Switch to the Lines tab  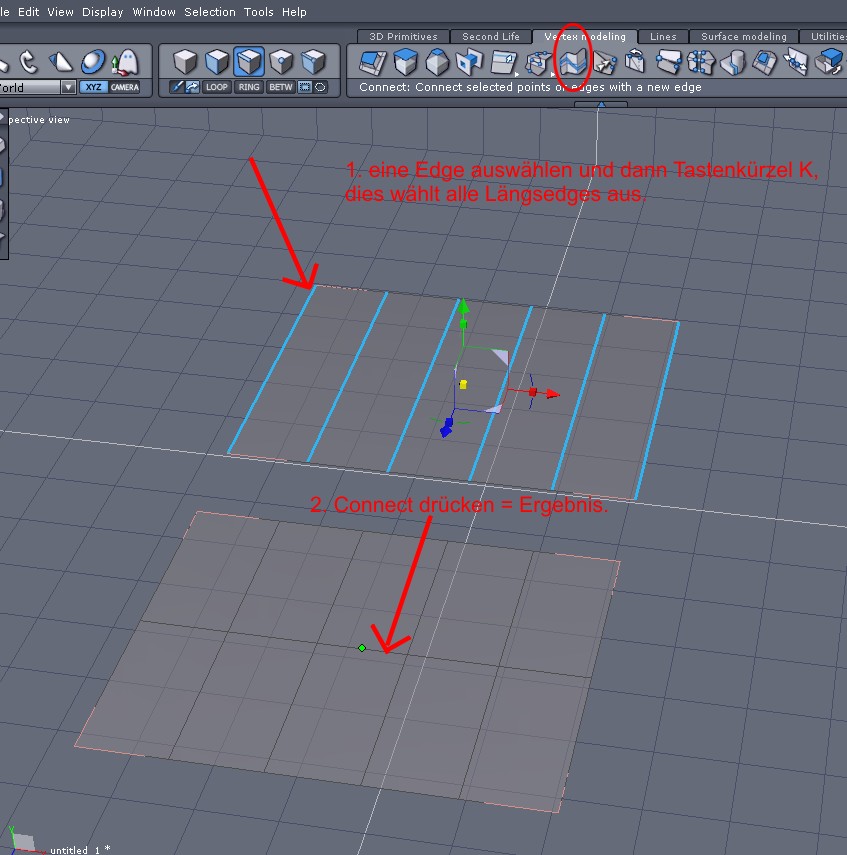pyautogui.click(x=663, y=37)
